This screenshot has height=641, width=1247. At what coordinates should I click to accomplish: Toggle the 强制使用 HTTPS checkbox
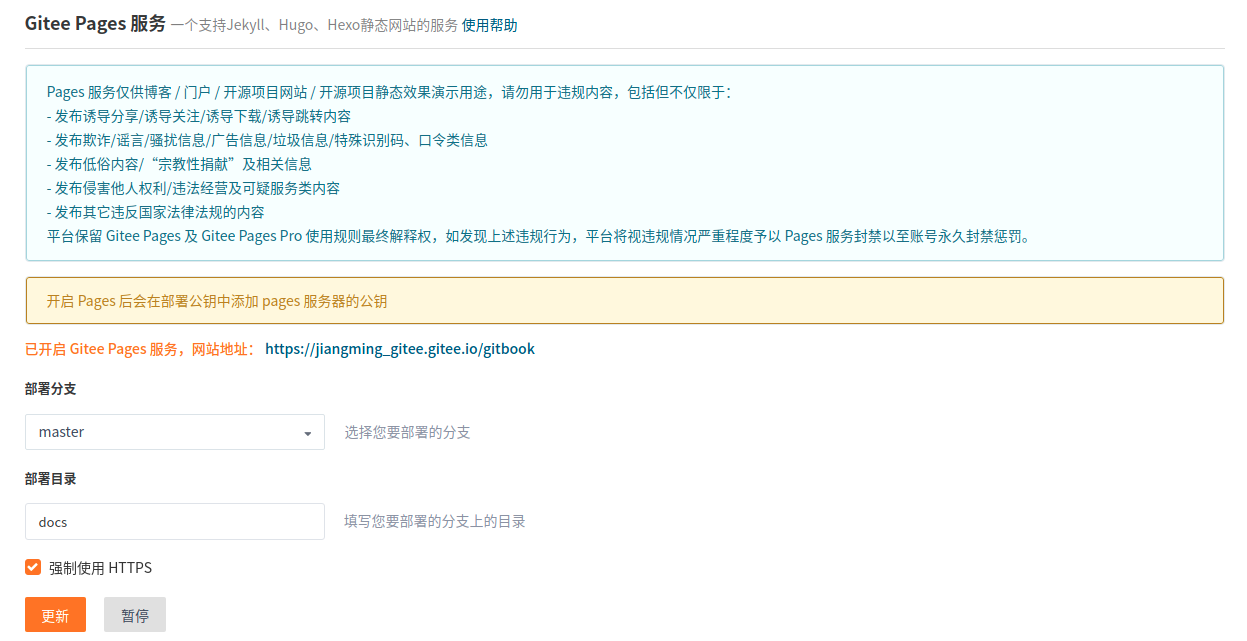(x=33, y=567)
